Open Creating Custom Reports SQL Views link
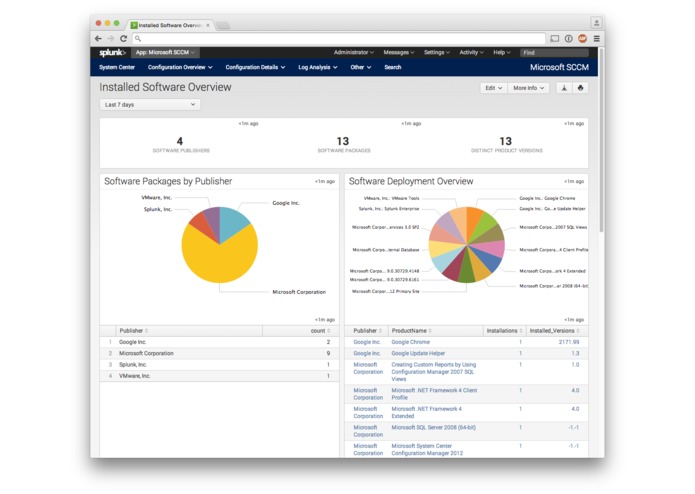This screenshot has height=494, width=695. pos(433,372)
